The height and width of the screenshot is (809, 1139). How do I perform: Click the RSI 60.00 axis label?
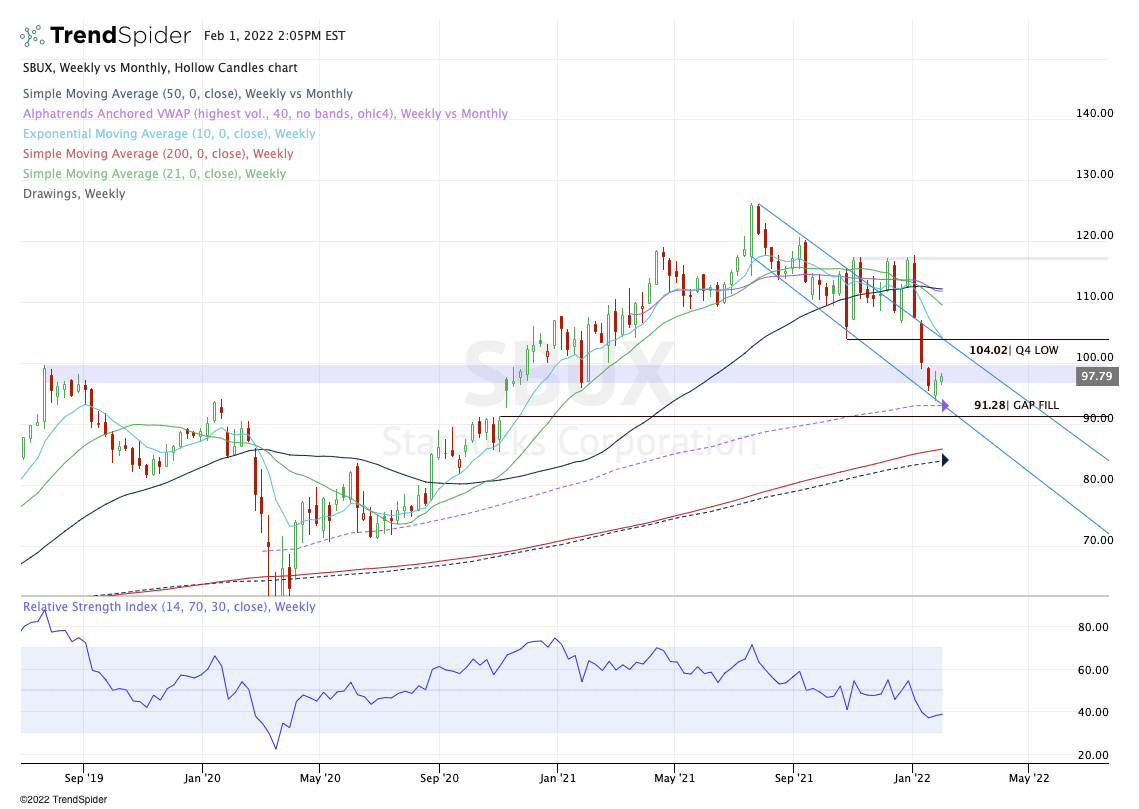(1093, 670)
